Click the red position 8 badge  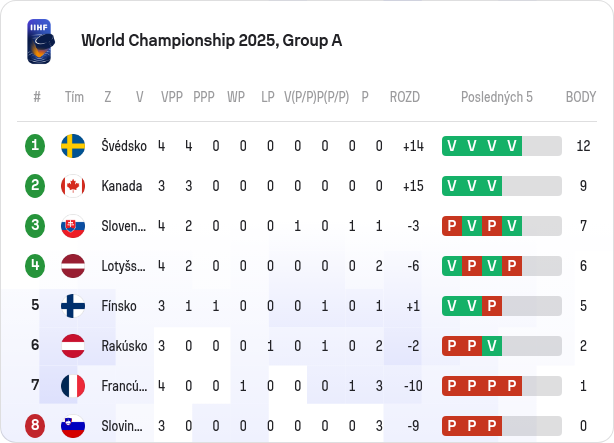[35, 425]
